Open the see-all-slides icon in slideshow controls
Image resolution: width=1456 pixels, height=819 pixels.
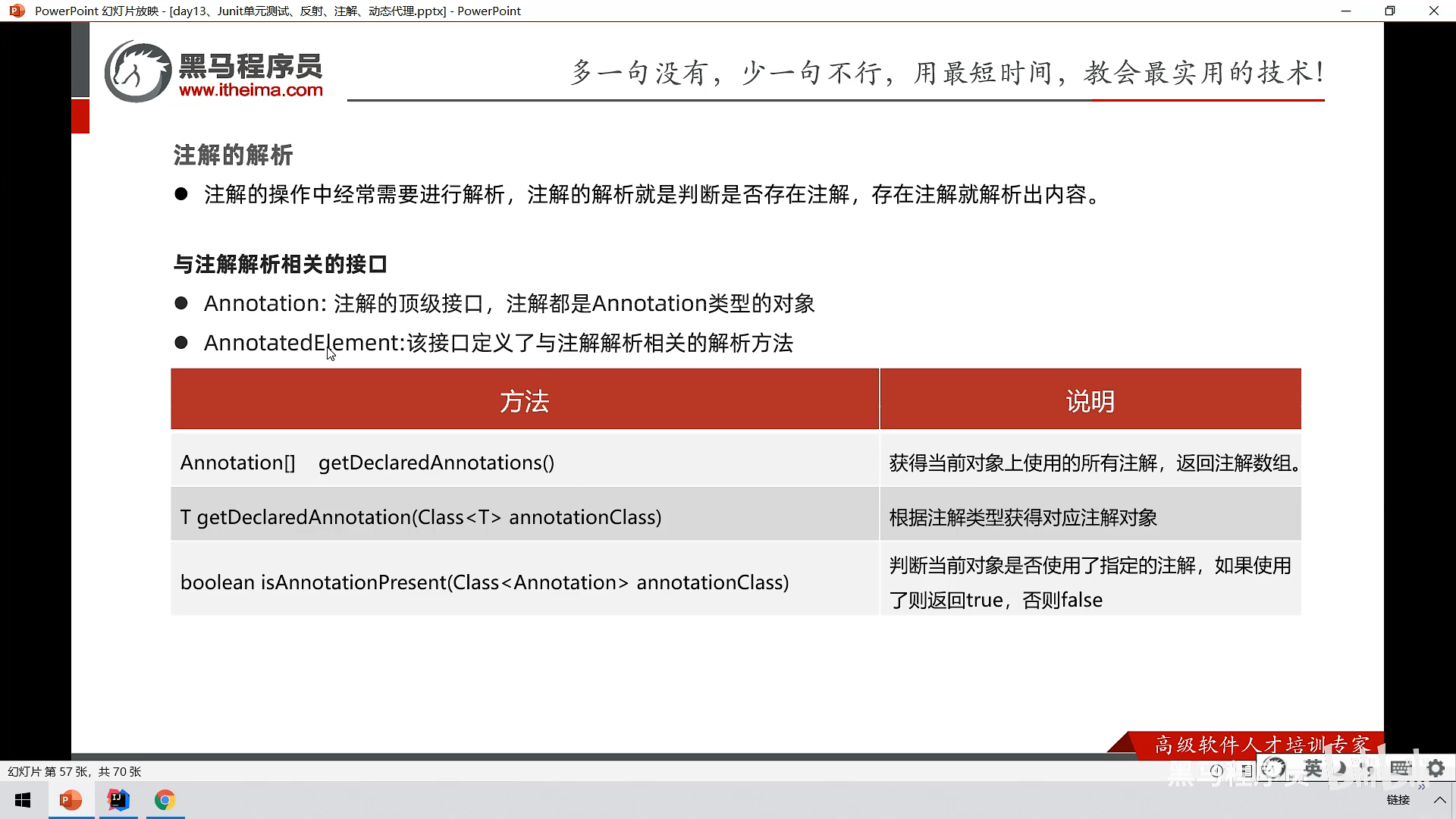pos(1247,770)
